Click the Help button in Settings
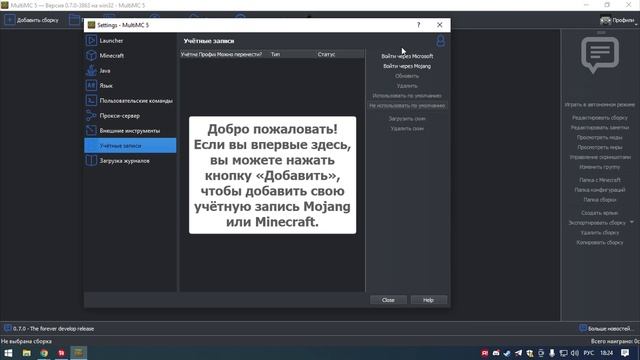This screenshot has width=640, height=360. coord(428,300)
